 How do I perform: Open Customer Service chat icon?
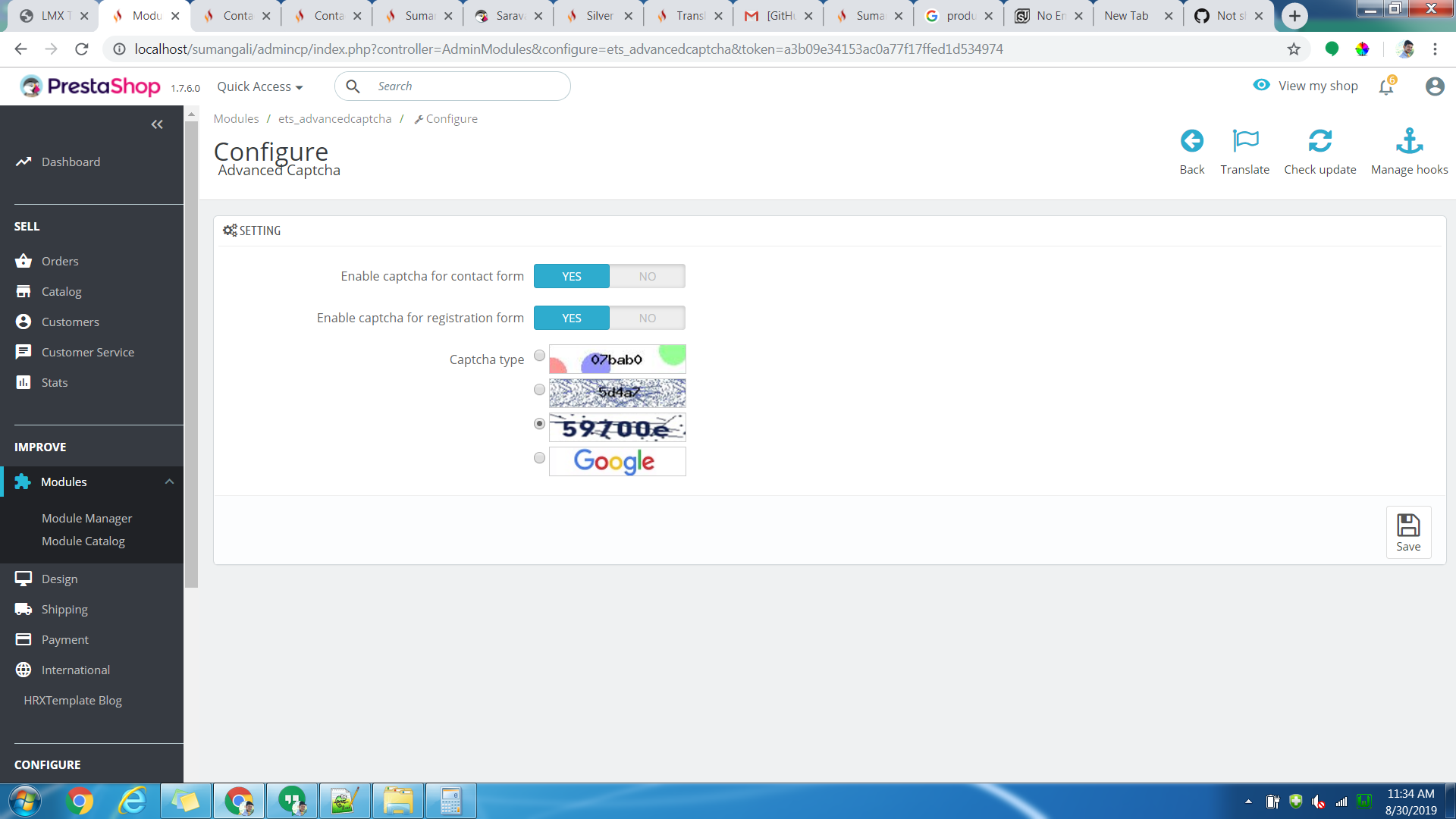(x=24, y=351)
